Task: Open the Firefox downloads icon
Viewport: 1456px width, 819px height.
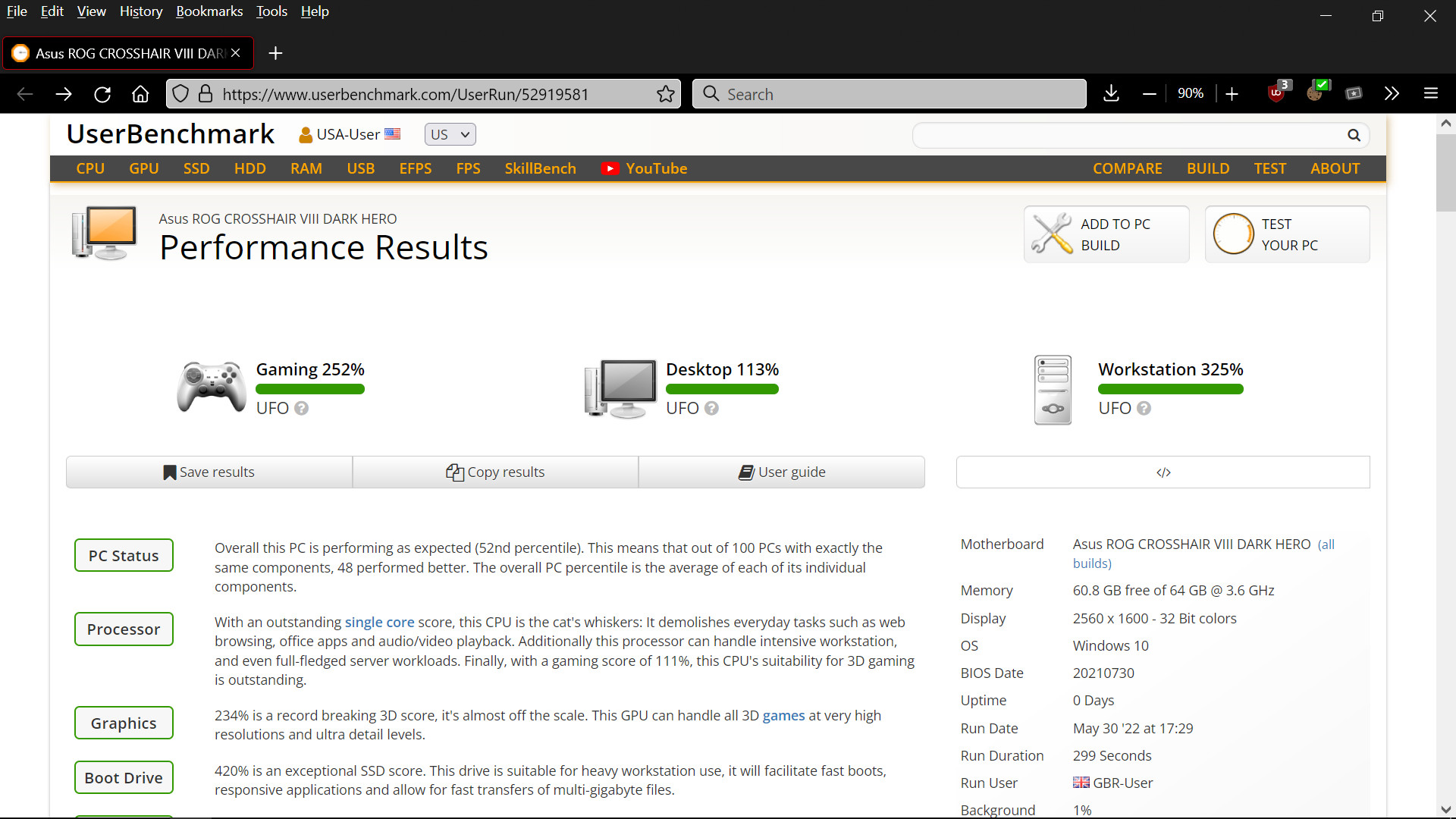Action: click(1111, 93)
